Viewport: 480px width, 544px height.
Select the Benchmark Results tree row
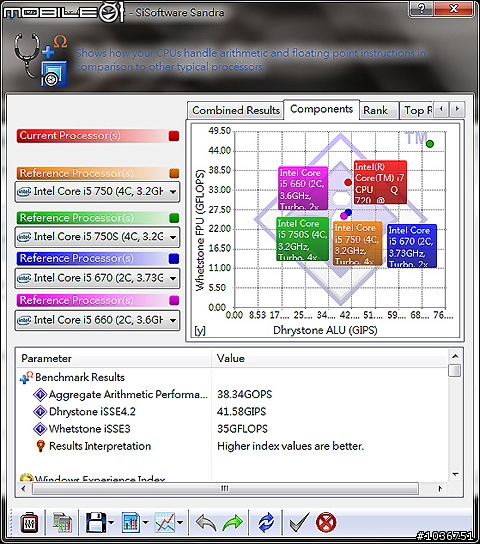(80, 377)
